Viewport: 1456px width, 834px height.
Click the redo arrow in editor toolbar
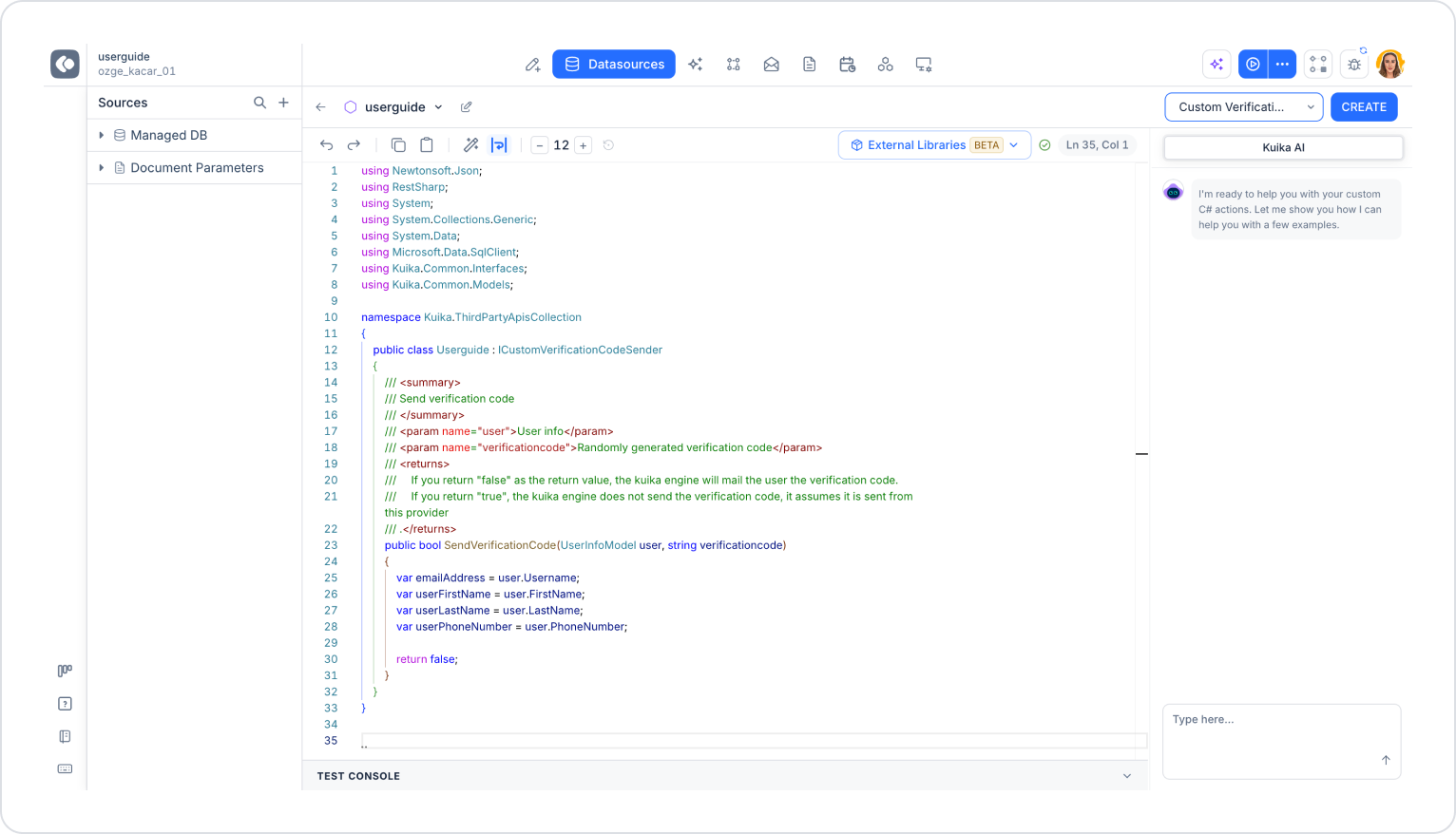coord(354,145)
